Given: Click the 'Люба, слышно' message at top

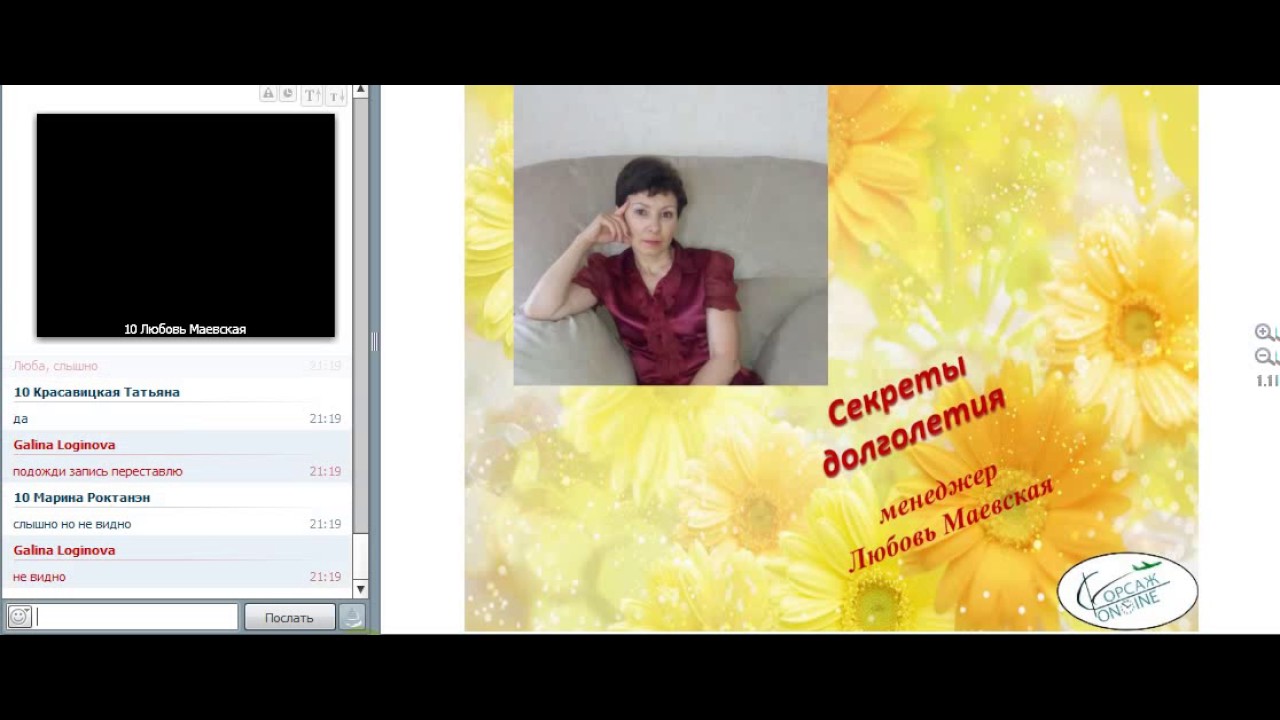Looking at the screenshot, I should pos(56,366).
